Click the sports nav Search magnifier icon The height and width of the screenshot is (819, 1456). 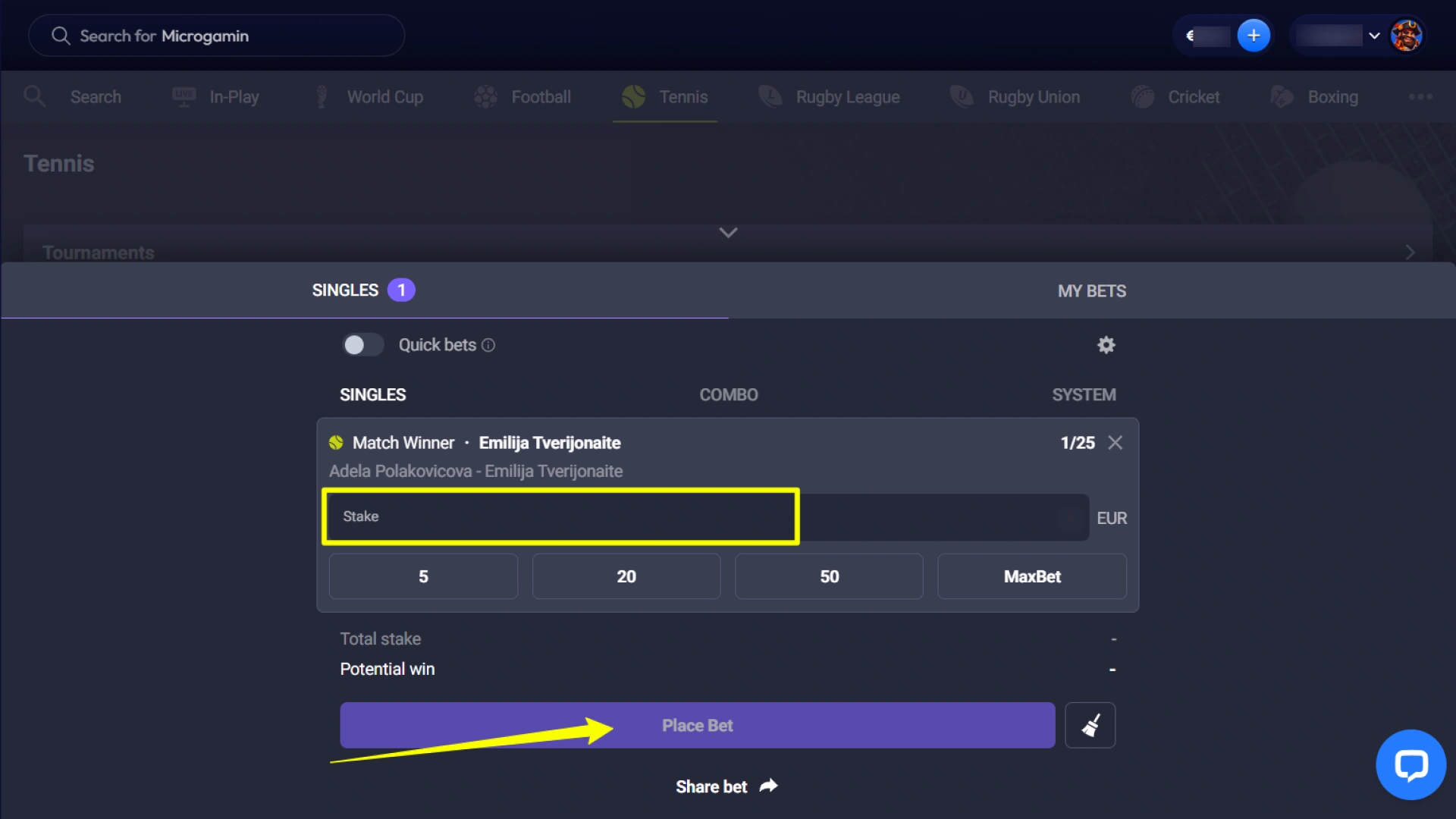35,96
